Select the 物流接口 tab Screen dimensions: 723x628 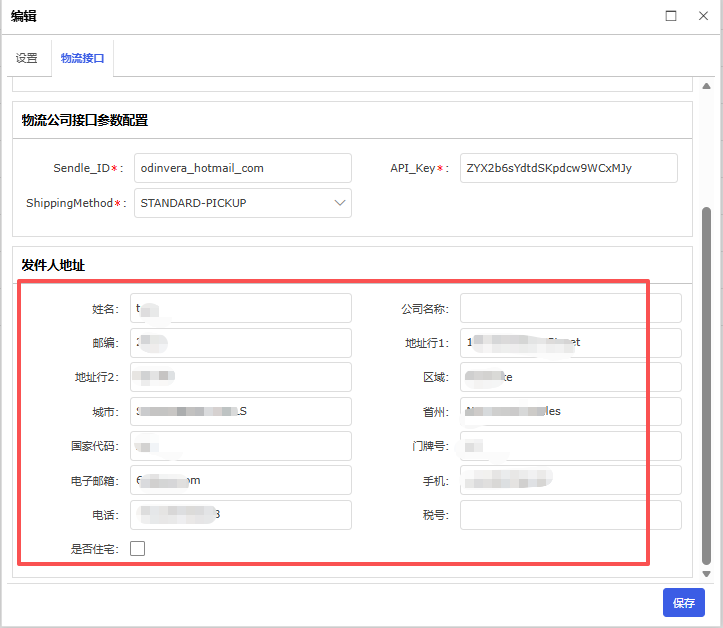(82, 59)
